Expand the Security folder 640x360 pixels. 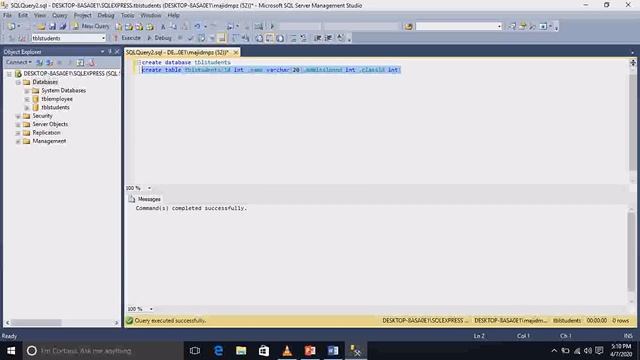(x=18, y=116)
